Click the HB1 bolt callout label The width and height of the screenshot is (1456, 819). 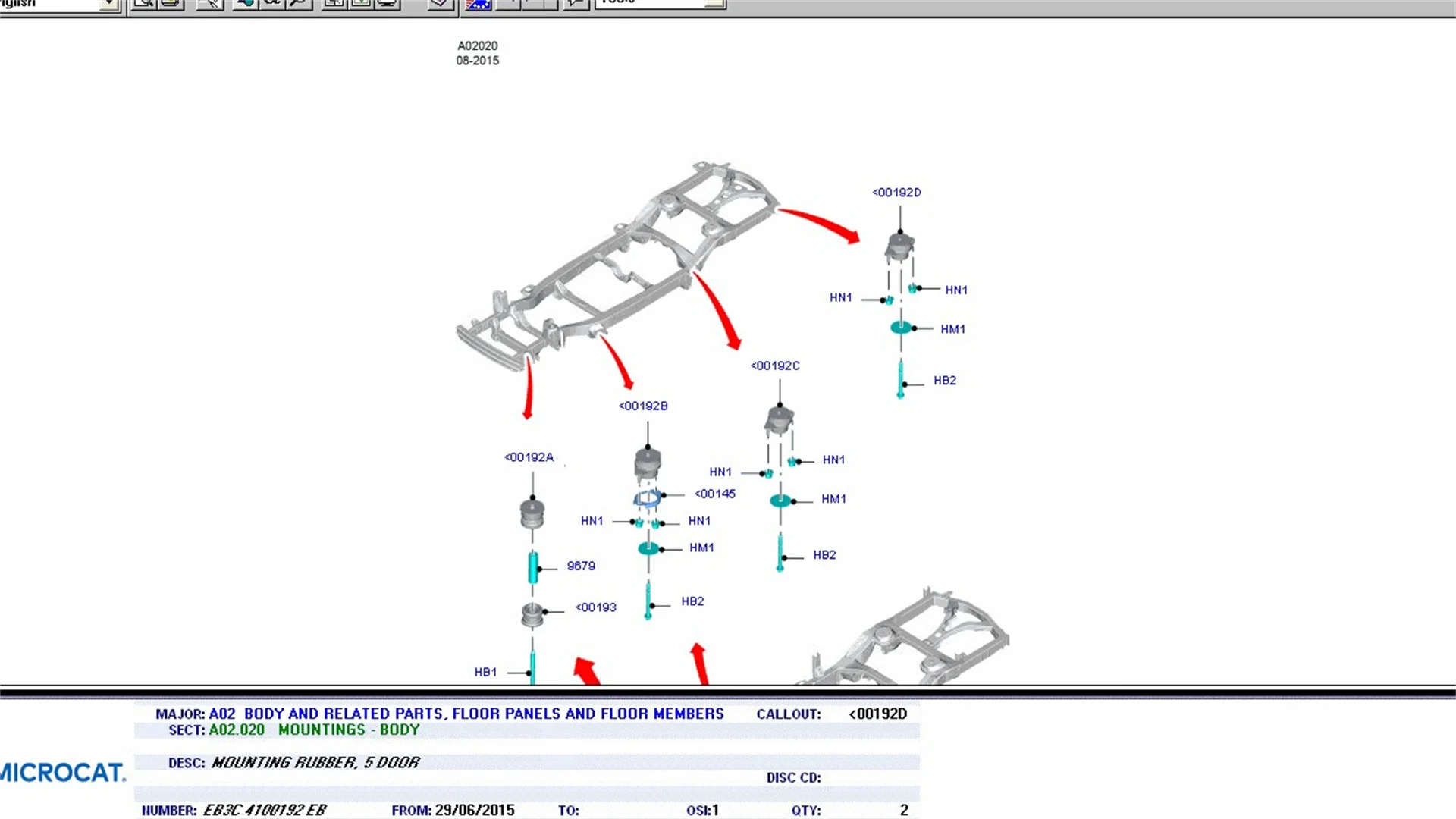pyautogui.click(x=485, y=672)
